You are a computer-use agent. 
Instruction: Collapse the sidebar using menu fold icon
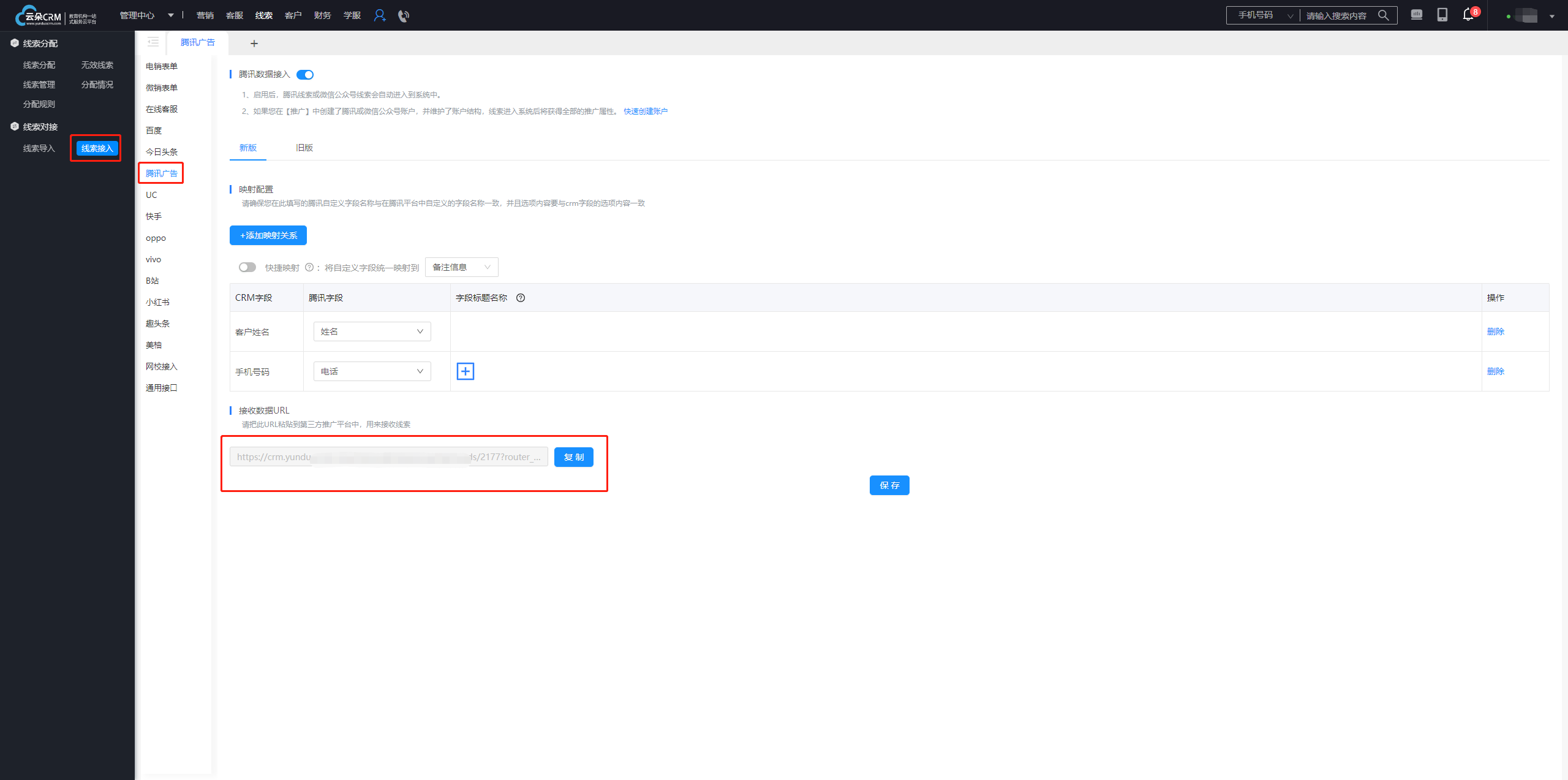coord(153,42)
